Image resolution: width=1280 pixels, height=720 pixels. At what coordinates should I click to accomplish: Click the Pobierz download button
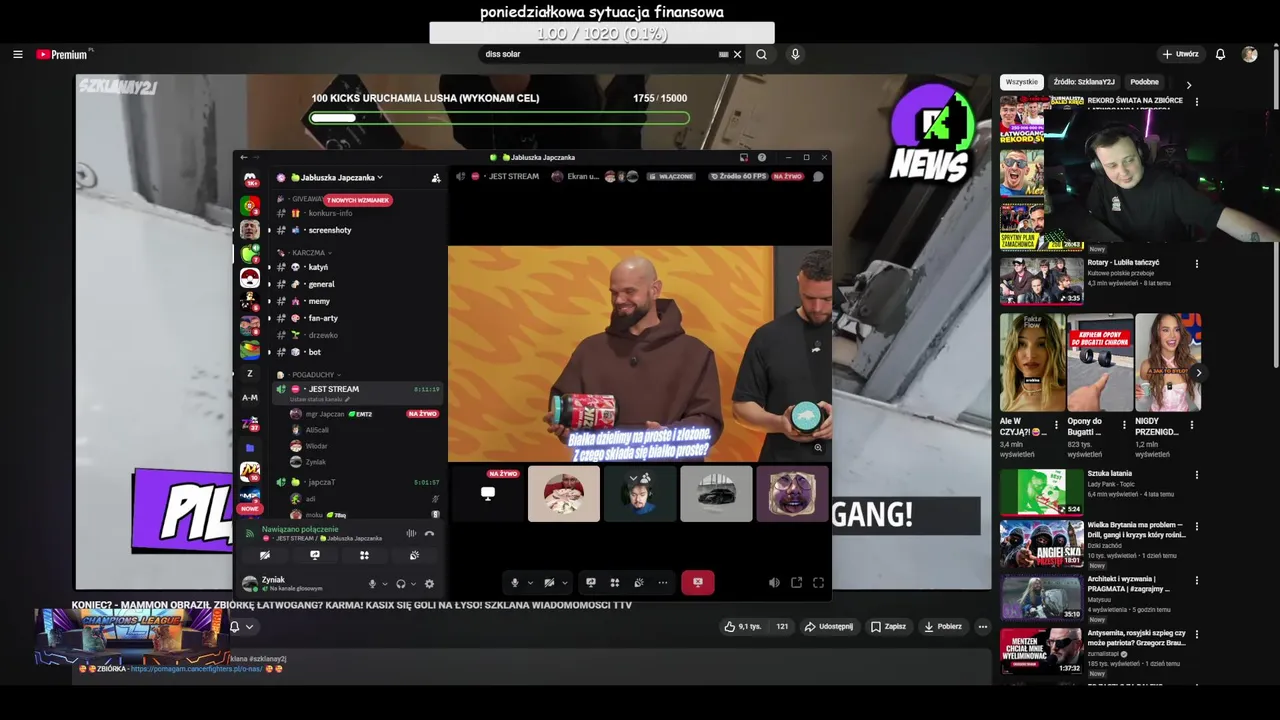point(943,627)
